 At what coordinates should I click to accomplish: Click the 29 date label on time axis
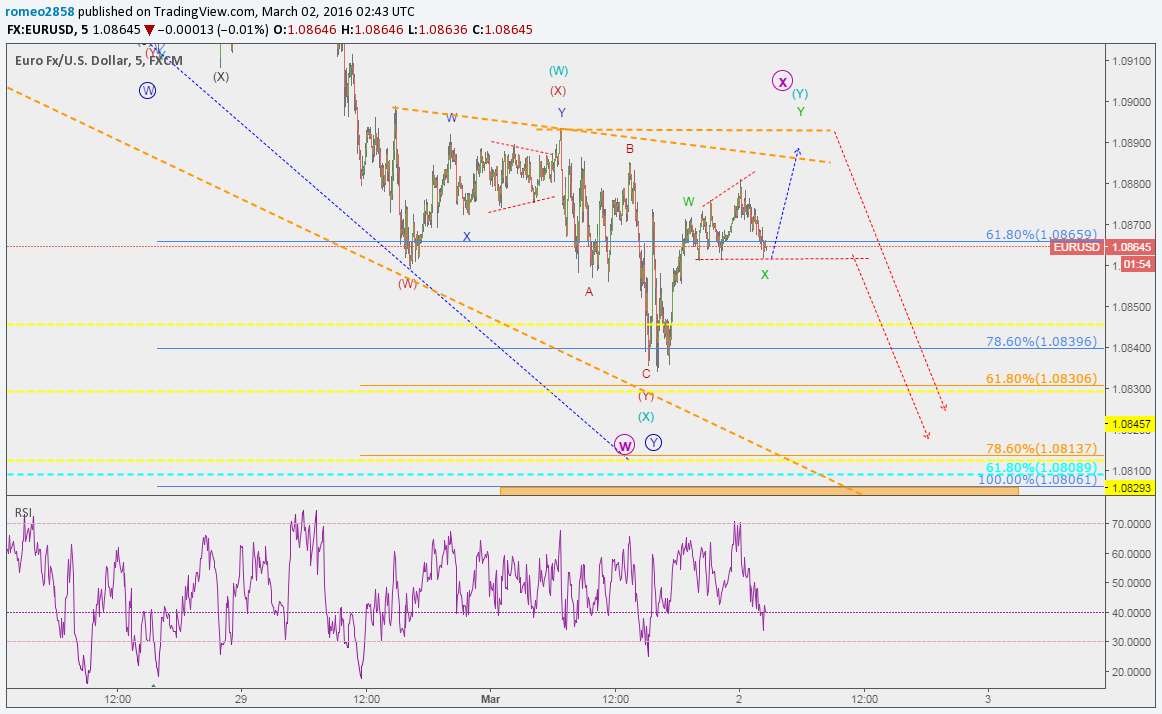[x=240, y=698]
